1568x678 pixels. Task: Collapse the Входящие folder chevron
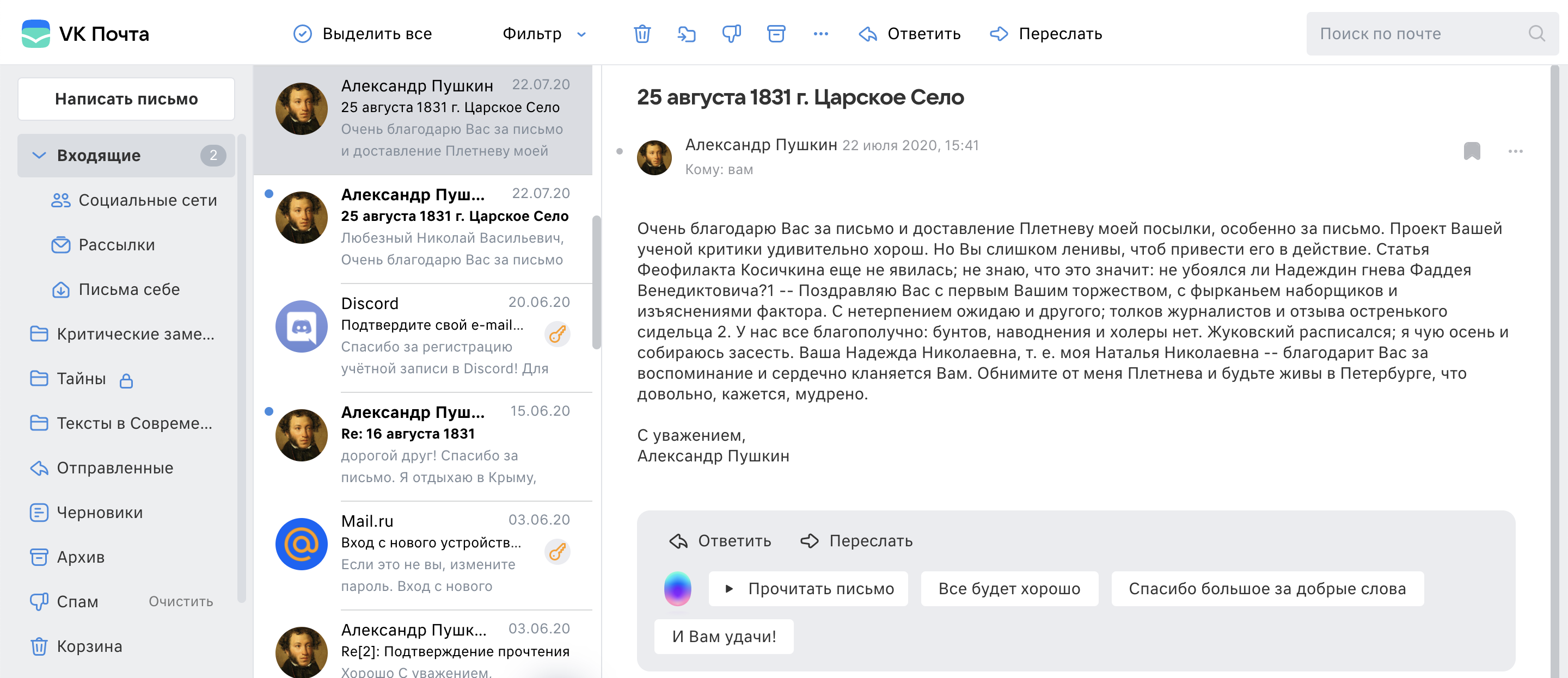coord(39,155)
